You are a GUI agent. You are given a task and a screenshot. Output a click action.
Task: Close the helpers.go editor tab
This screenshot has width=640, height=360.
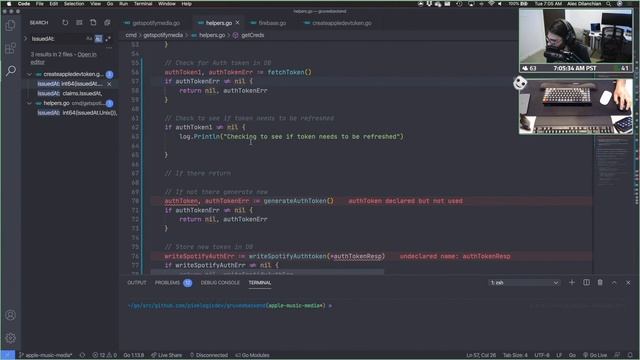pyautogui.click(x=238, y=23)
